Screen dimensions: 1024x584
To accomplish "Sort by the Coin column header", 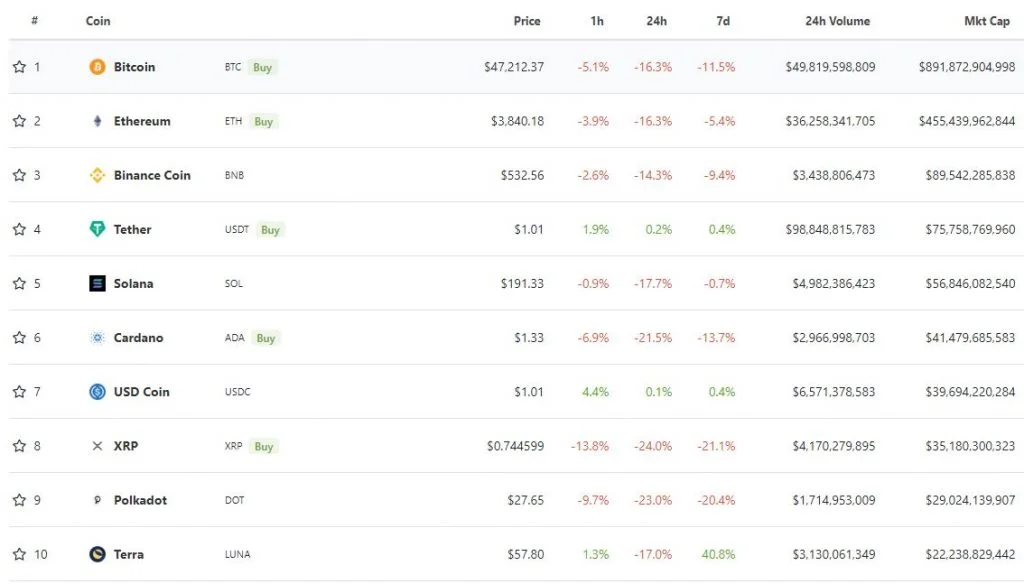I will [x=98, y=21].
